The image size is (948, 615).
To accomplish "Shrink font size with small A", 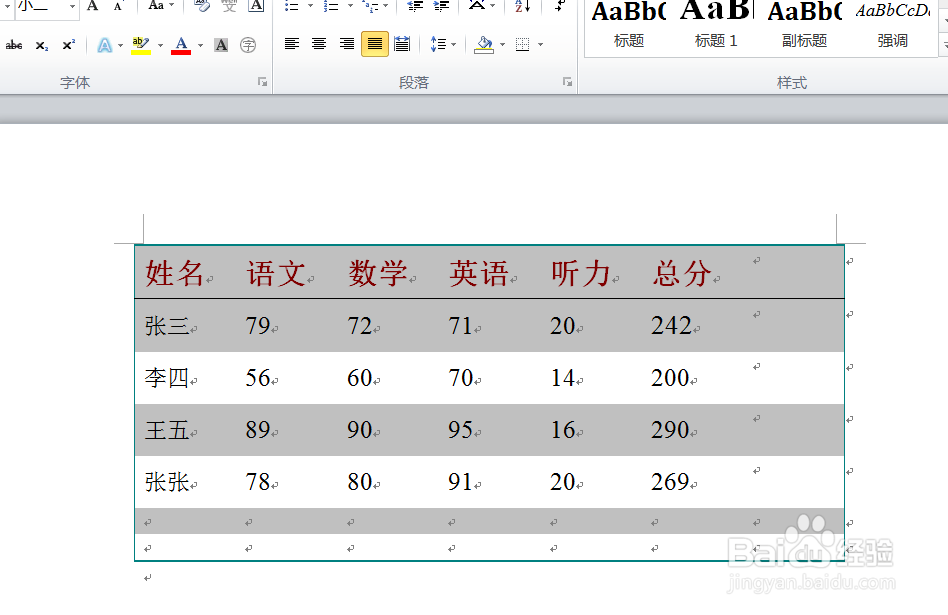I will tap(118, 6).
